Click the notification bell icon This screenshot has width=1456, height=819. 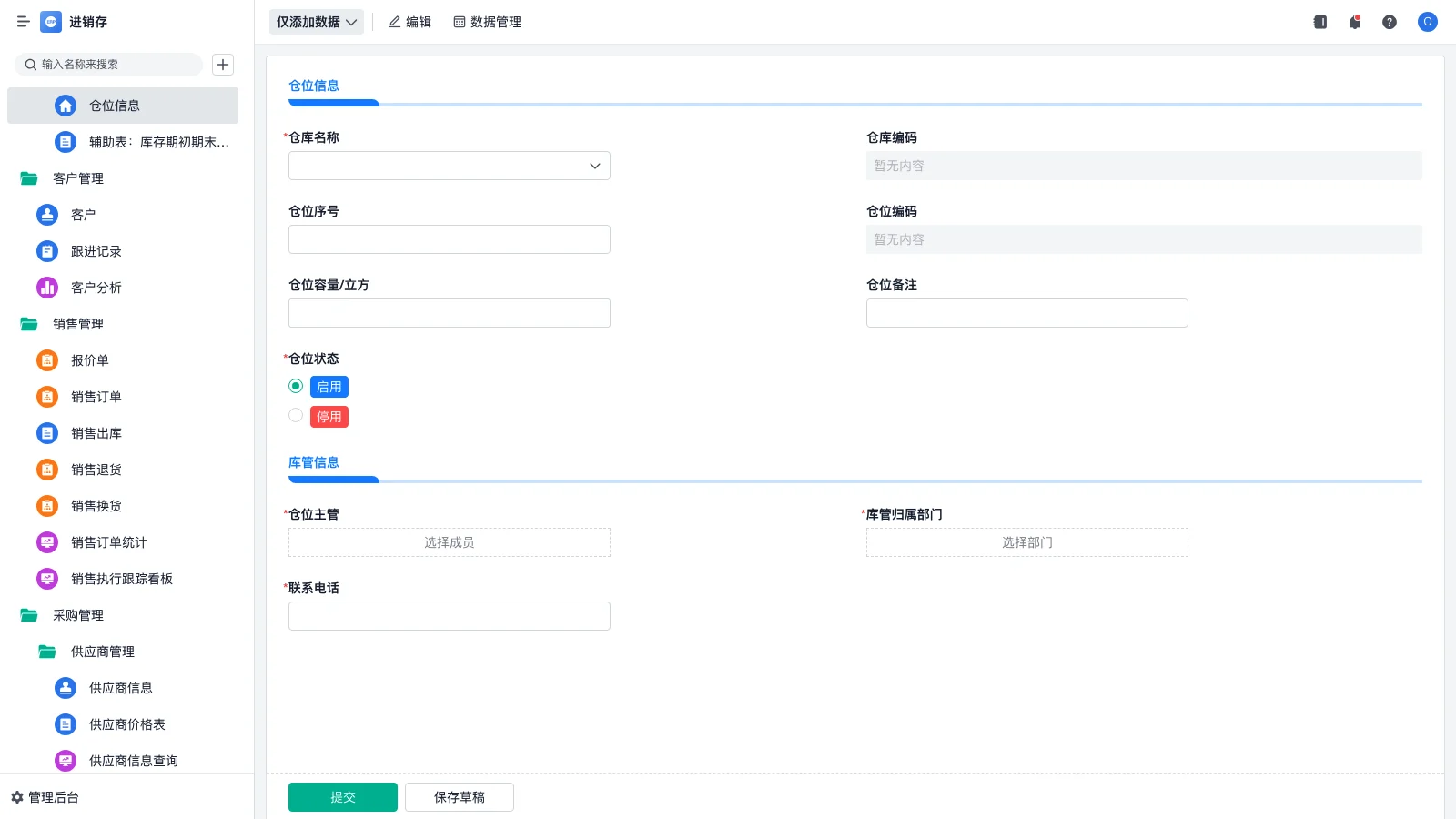1354,22
